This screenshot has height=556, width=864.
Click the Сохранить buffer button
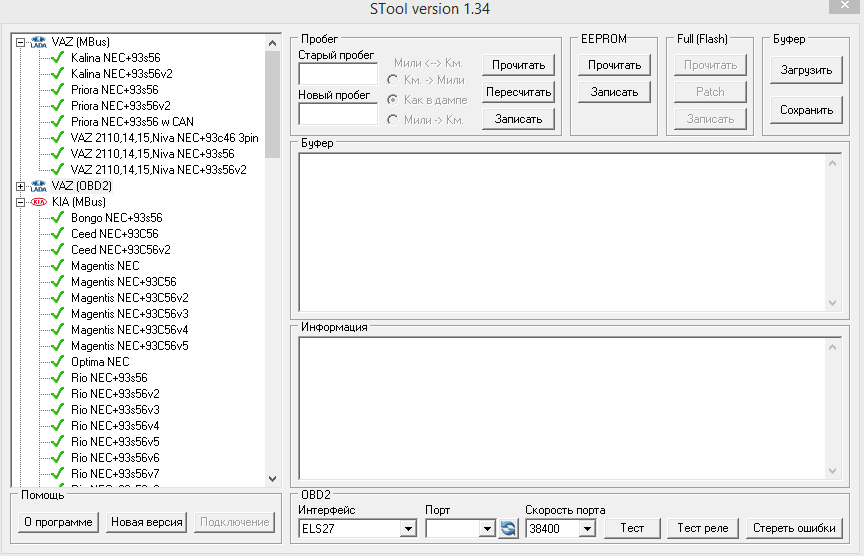[x=806, y=110]
